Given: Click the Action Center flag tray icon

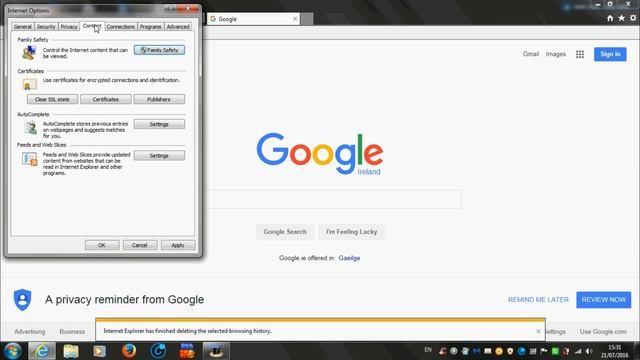Looking at the screenshot, I should click(544, 351).
